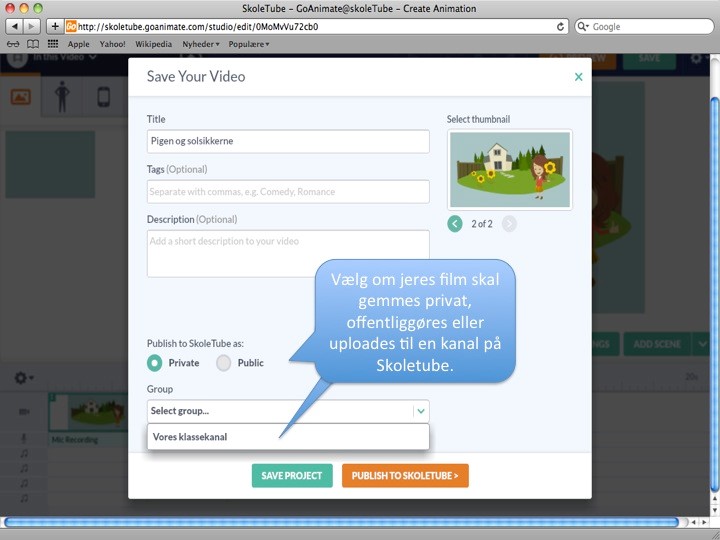Open the In this Video dropdown
This screenshot has width=720, height=540.
coord(64,57)
